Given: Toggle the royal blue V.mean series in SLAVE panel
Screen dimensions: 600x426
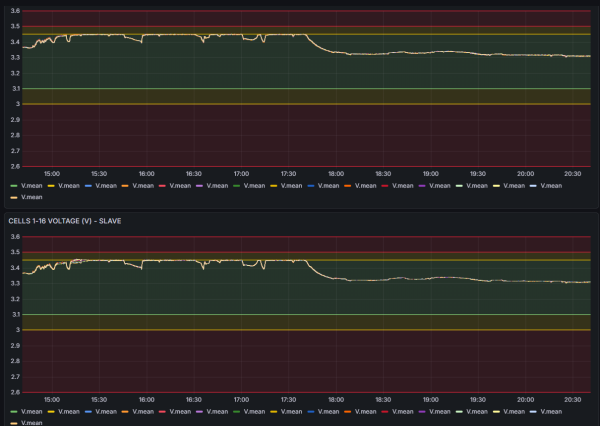Looking at the screenshot, I should [x=329, y=411].
